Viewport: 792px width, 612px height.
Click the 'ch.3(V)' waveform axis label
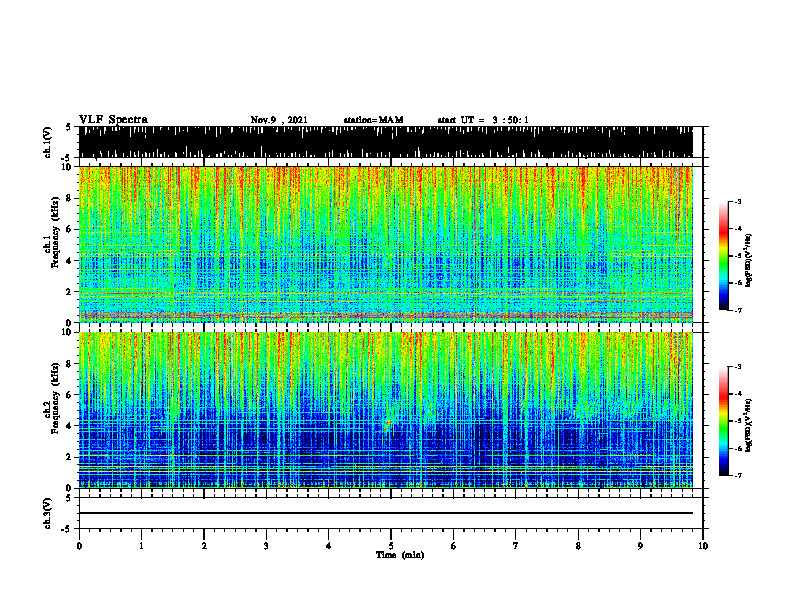48,513
